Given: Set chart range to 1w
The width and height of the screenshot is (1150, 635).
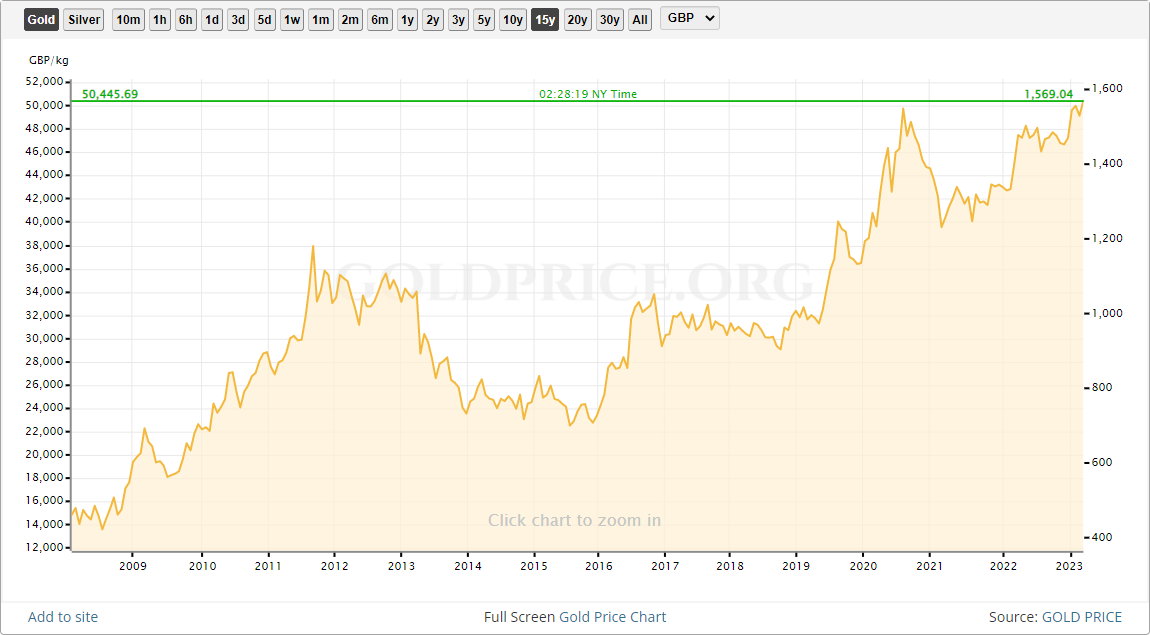Looking at the screenshot, I should [292, 20].
